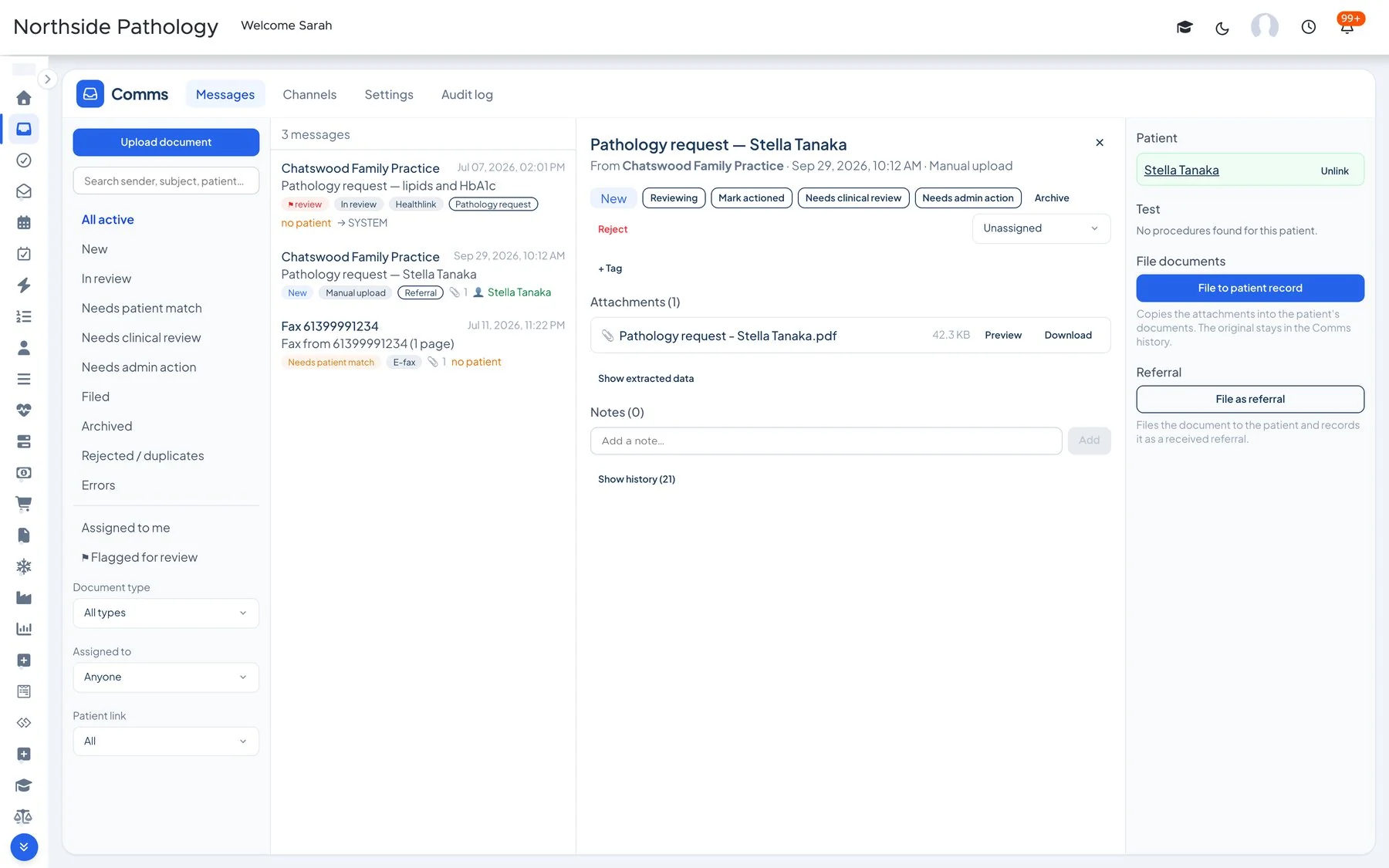
Task: Click the balance scales sidebar icon
Action: pyautogui.click(x=24, y=816)
